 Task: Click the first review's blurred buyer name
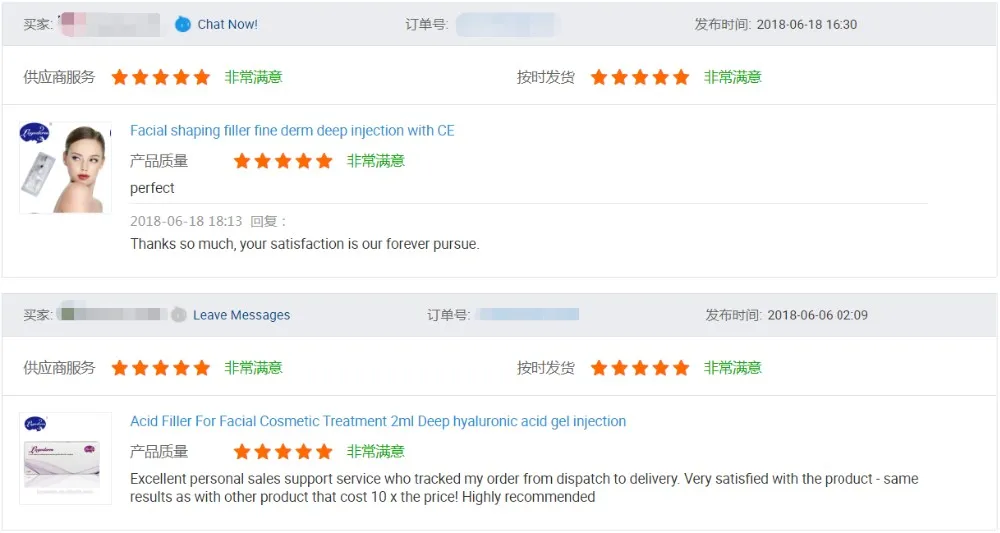click(x=110, y=24)
